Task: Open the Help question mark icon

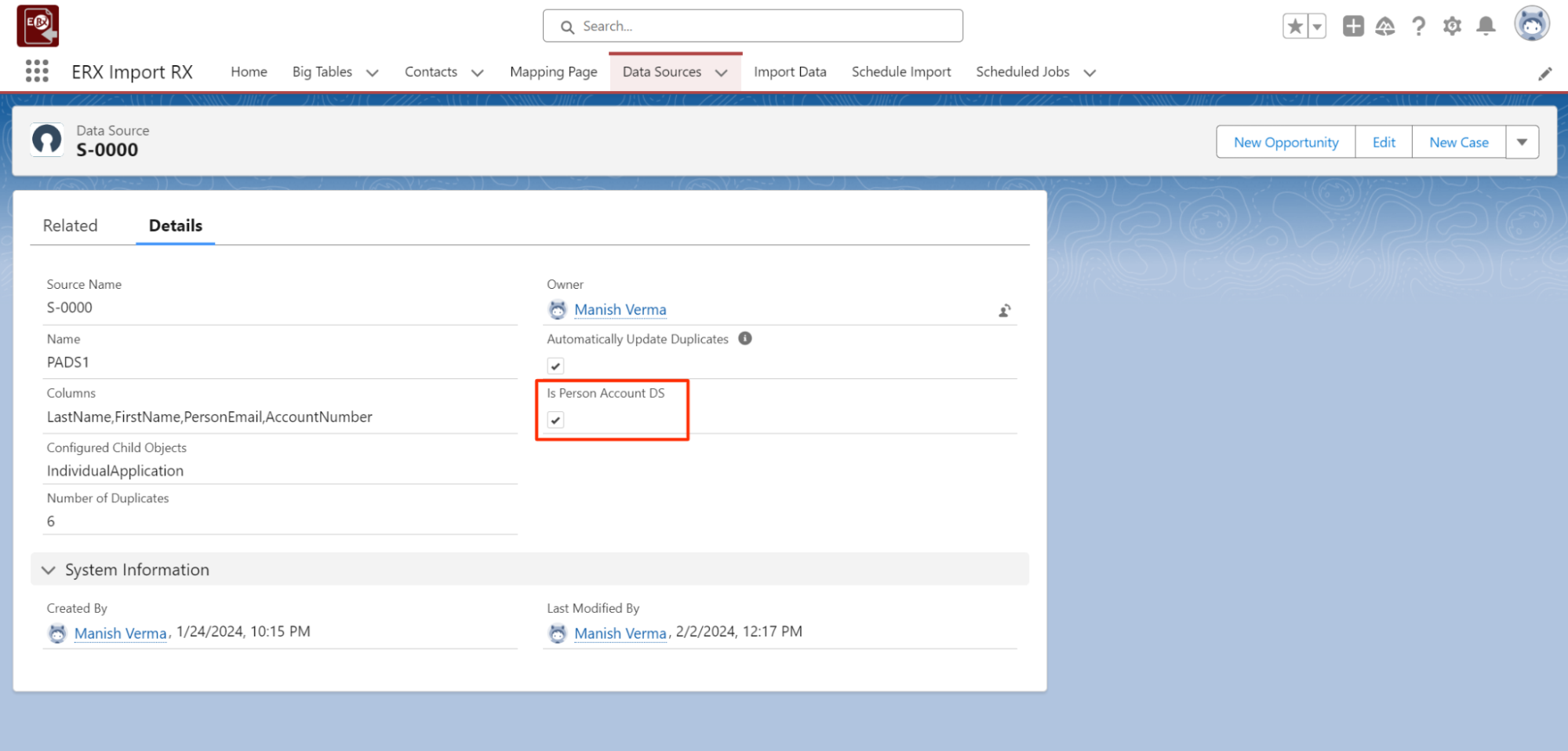Action: coord(1418,27)
